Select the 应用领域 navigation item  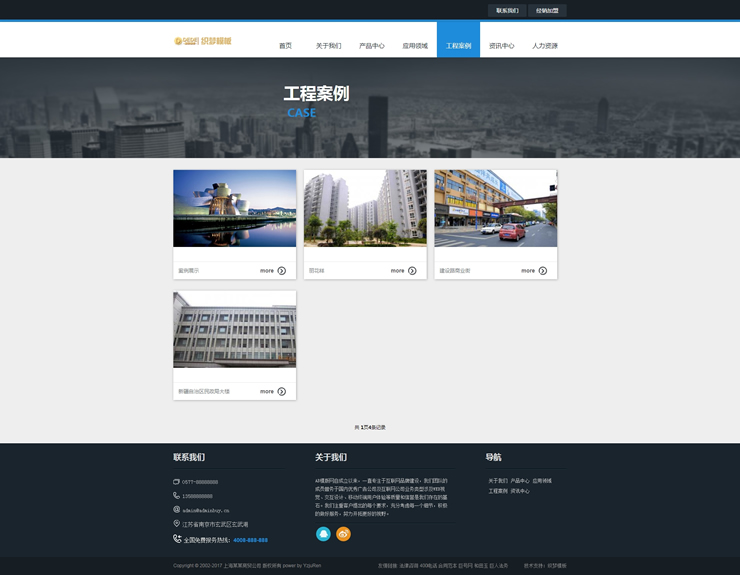point(415,46)
